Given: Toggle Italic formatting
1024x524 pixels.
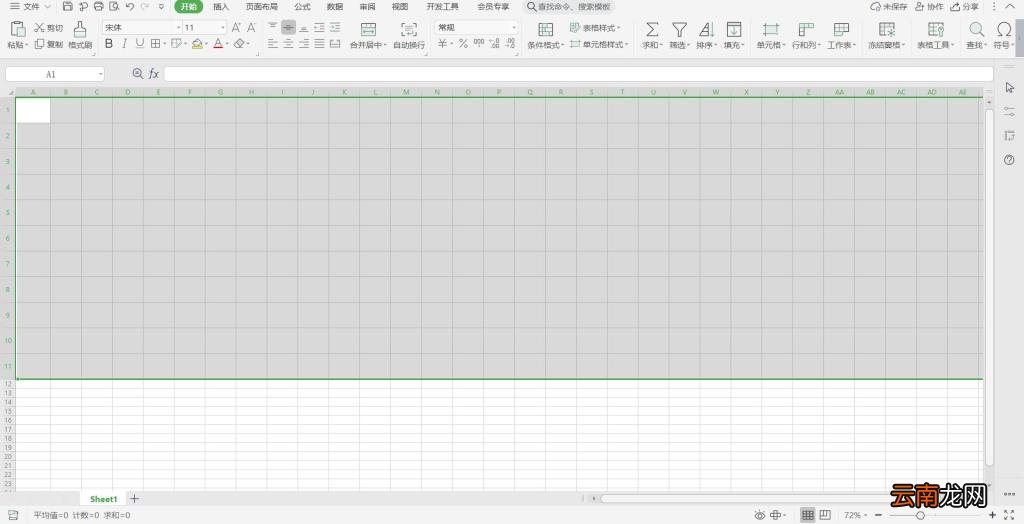Looking at the screenshot, I should click(x=124, y=43).
